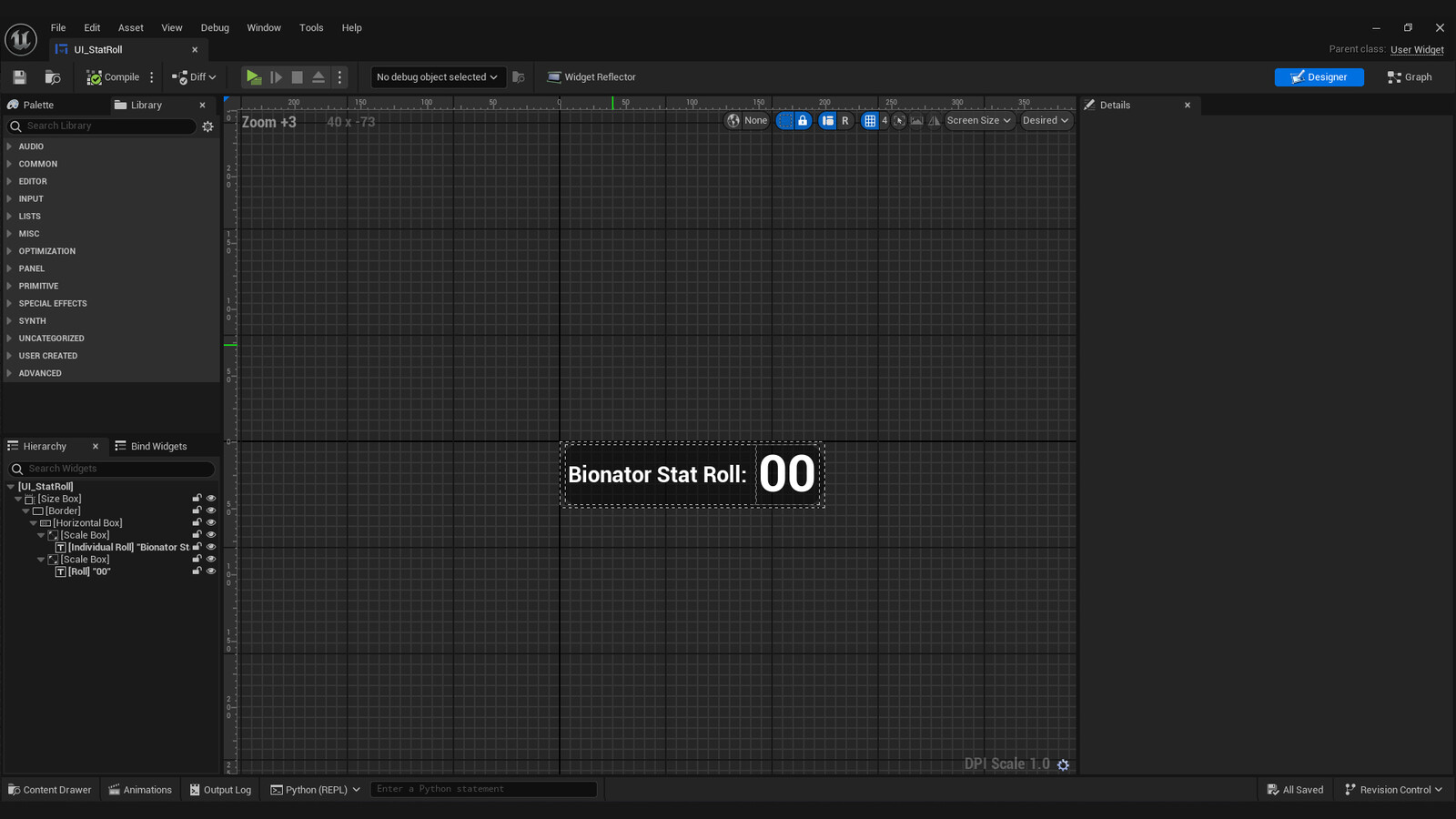The image size is (1456, 819).
Task: Click the flip mirror icon in designer toolbar
Action: [934, 121]
